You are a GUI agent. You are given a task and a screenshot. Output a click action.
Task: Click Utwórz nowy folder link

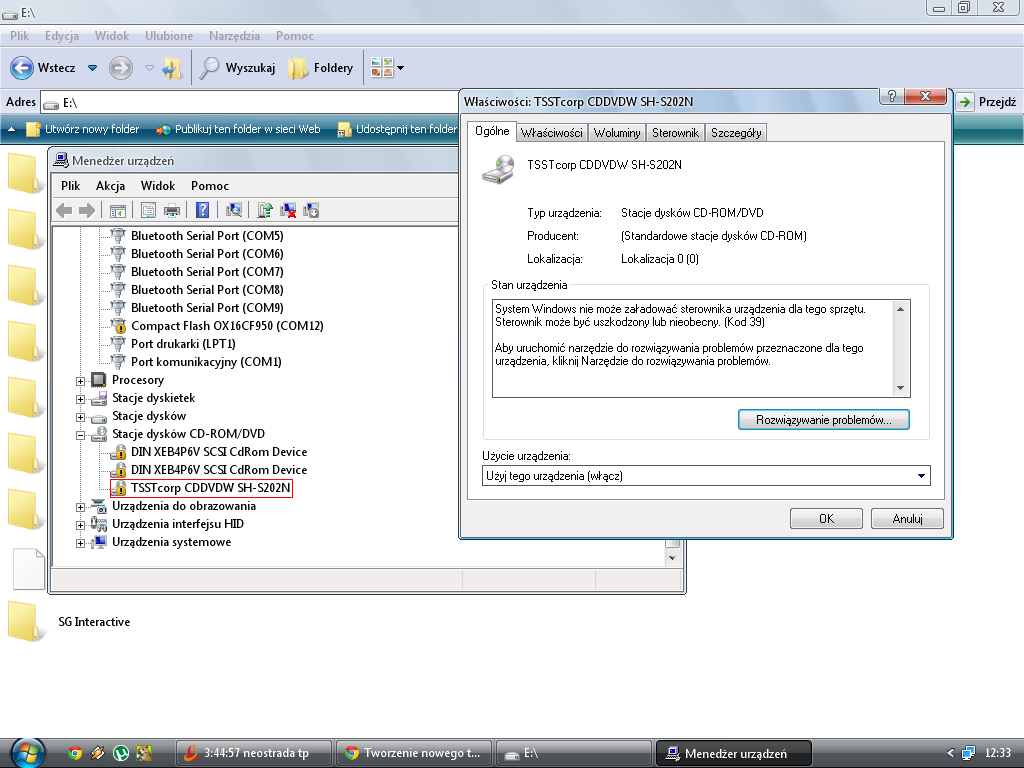[x=83, y=129]
